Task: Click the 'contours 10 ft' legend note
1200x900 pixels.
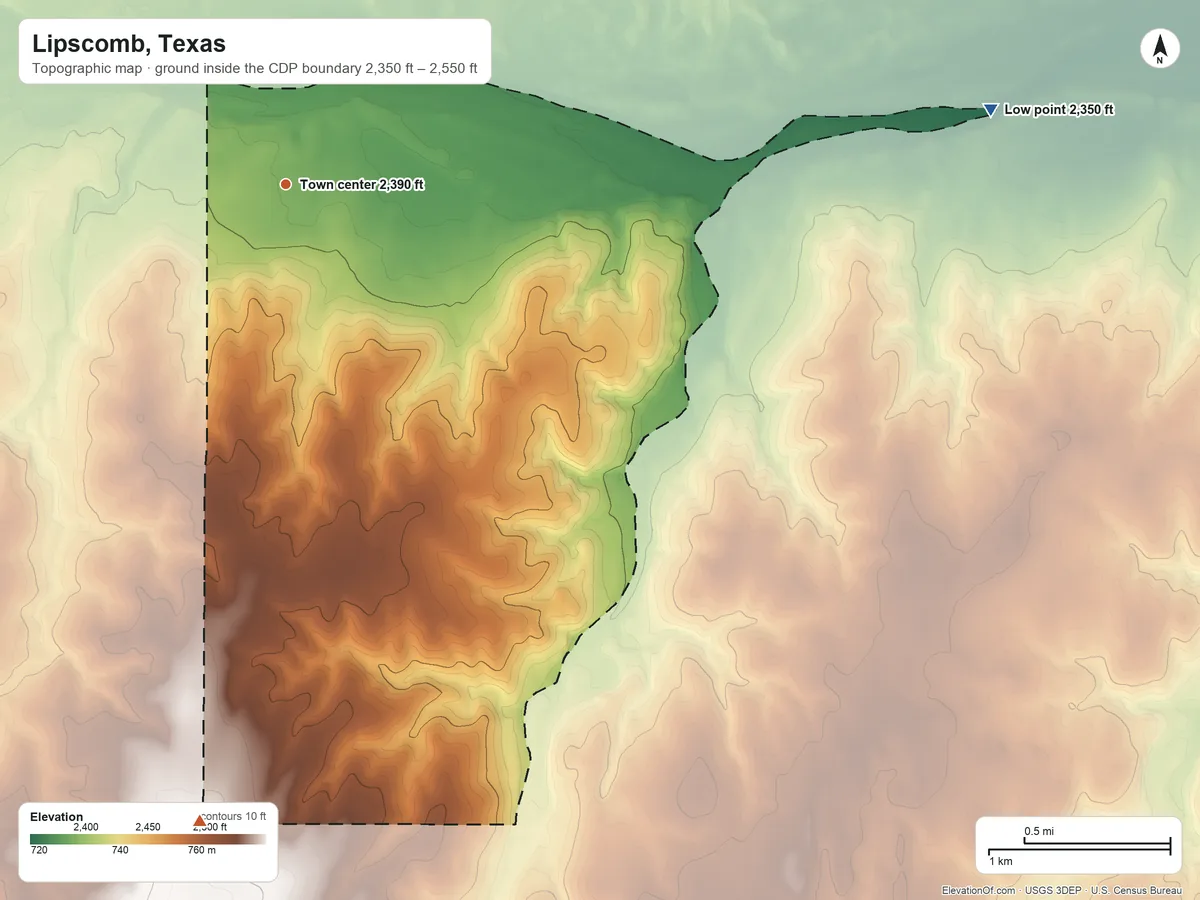Action: (x=236, y=817)
